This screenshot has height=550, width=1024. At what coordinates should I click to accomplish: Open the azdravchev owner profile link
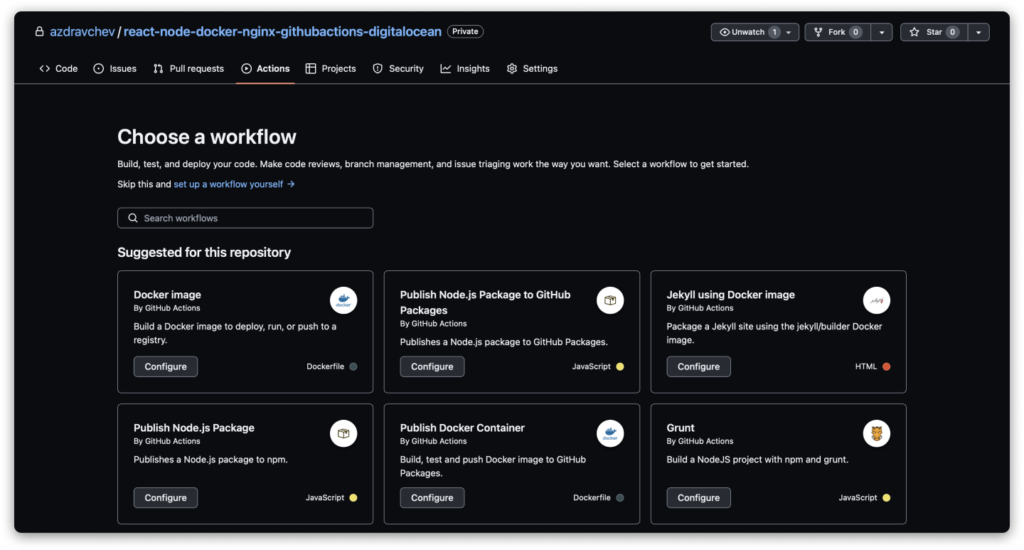pyautogui.click(x=82, y=31)
